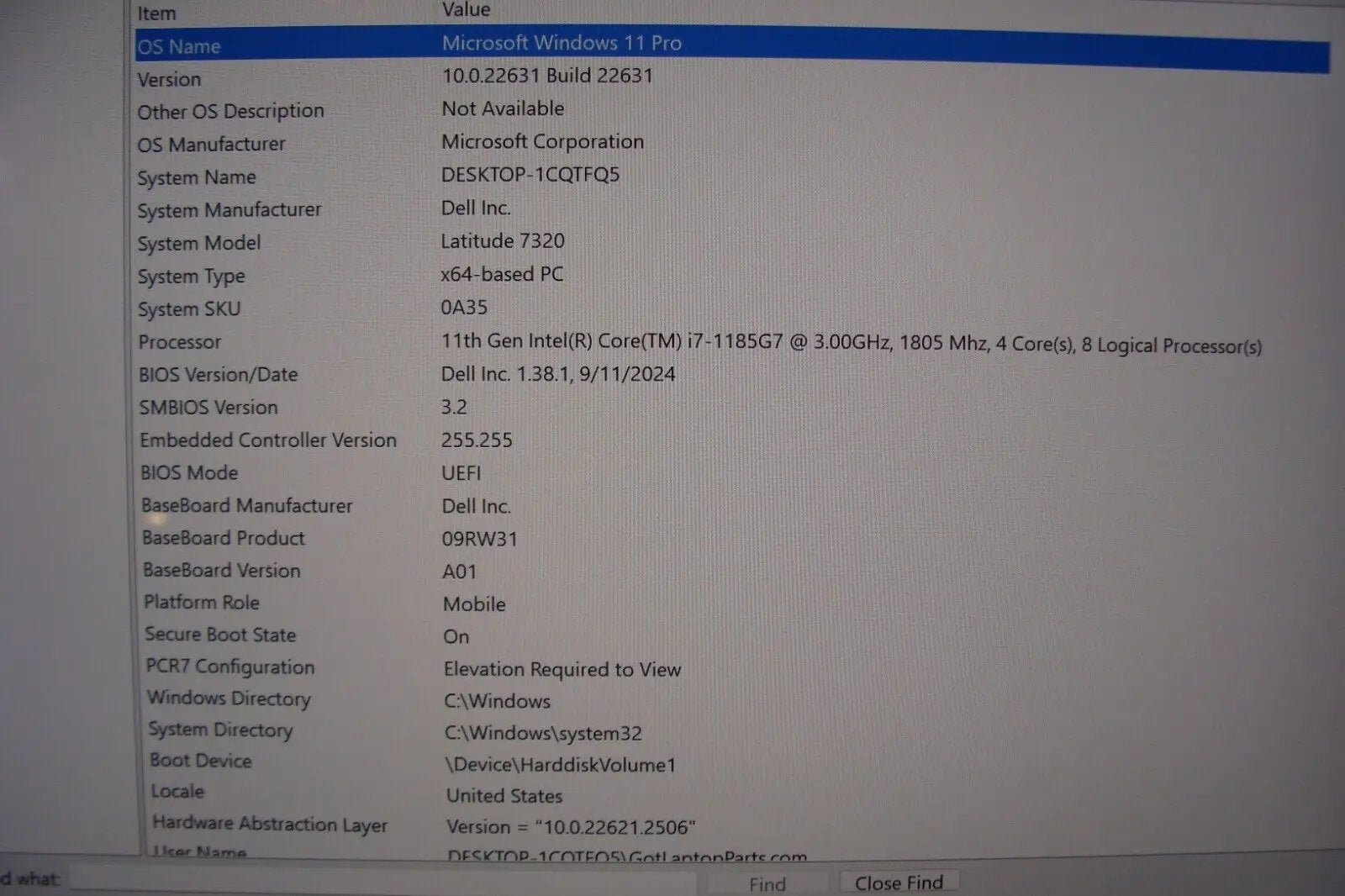The image size is (1345, 896).
Task: Click the 3.2 SMBIOS value
Action: 454,407
